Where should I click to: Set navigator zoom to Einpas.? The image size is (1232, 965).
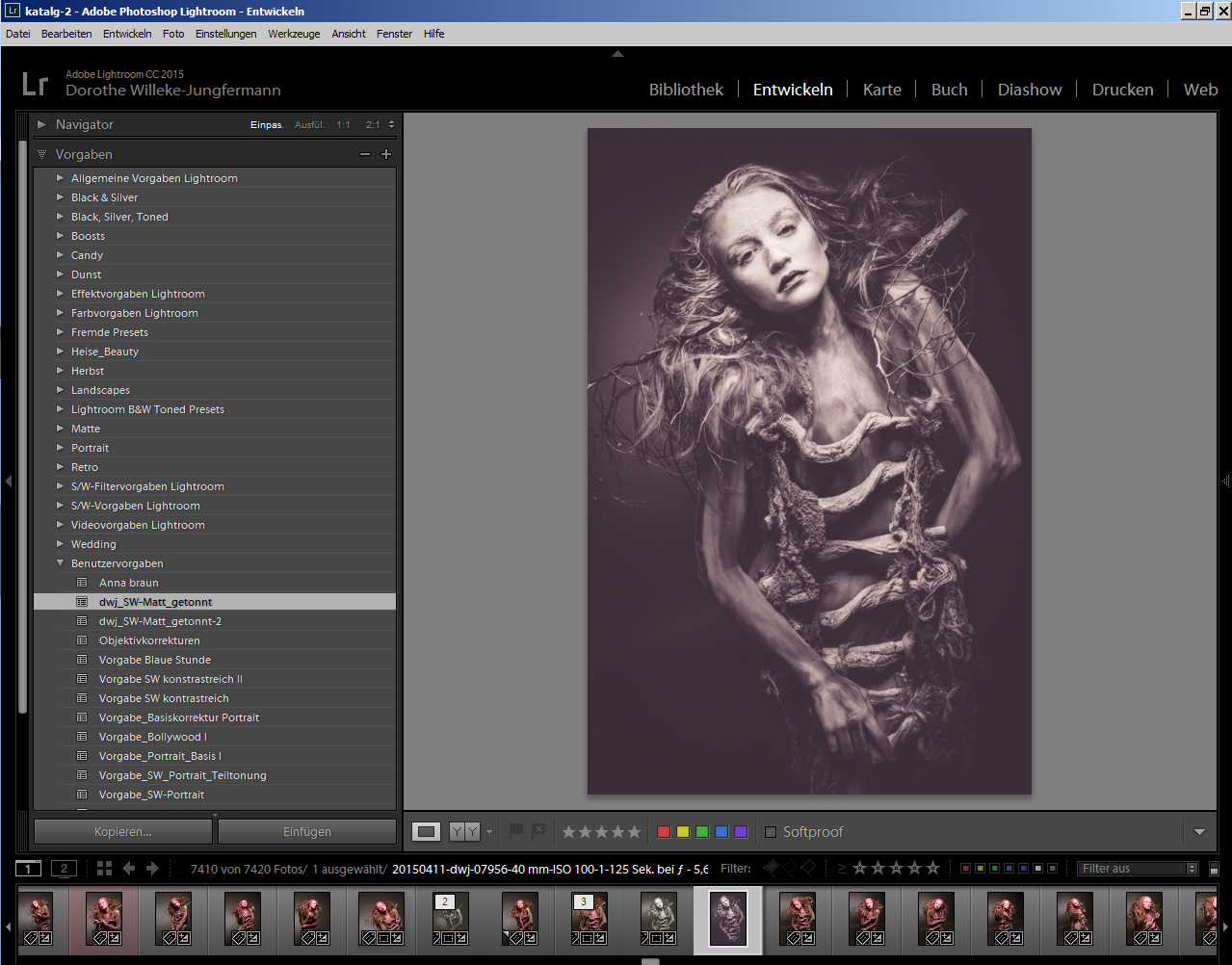pos(267,125)
